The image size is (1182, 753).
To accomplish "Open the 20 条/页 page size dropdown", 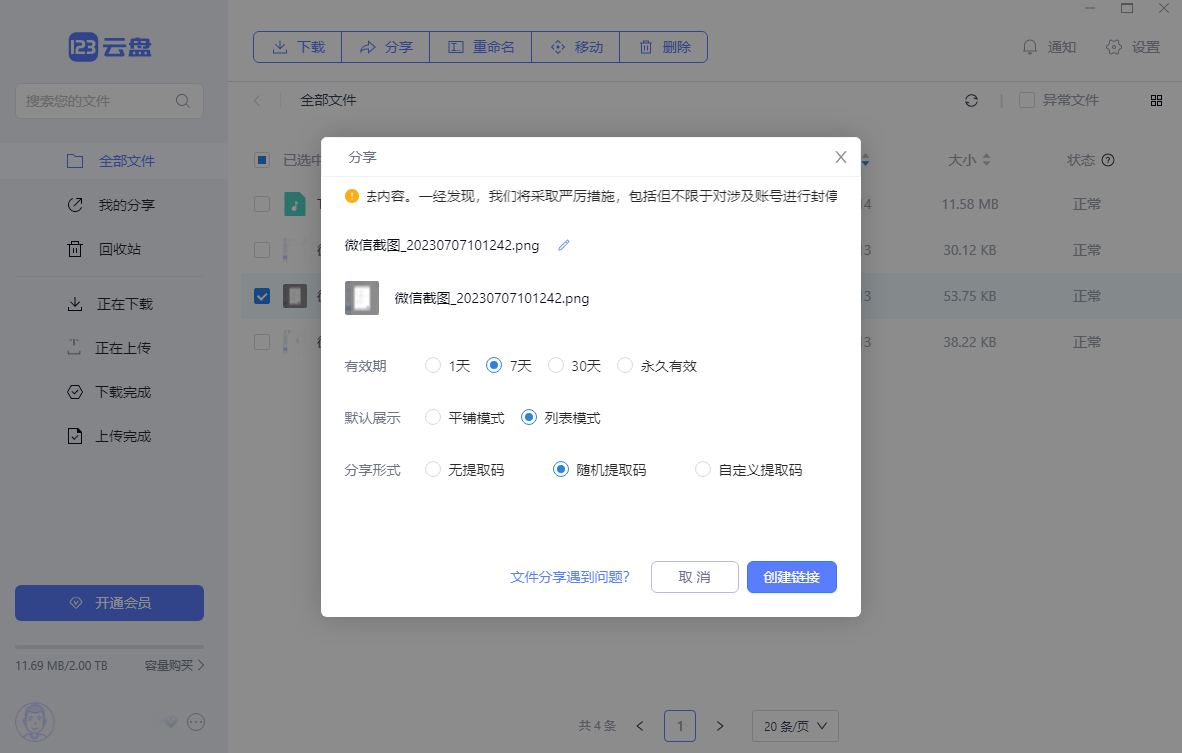I will pos(795,726).
